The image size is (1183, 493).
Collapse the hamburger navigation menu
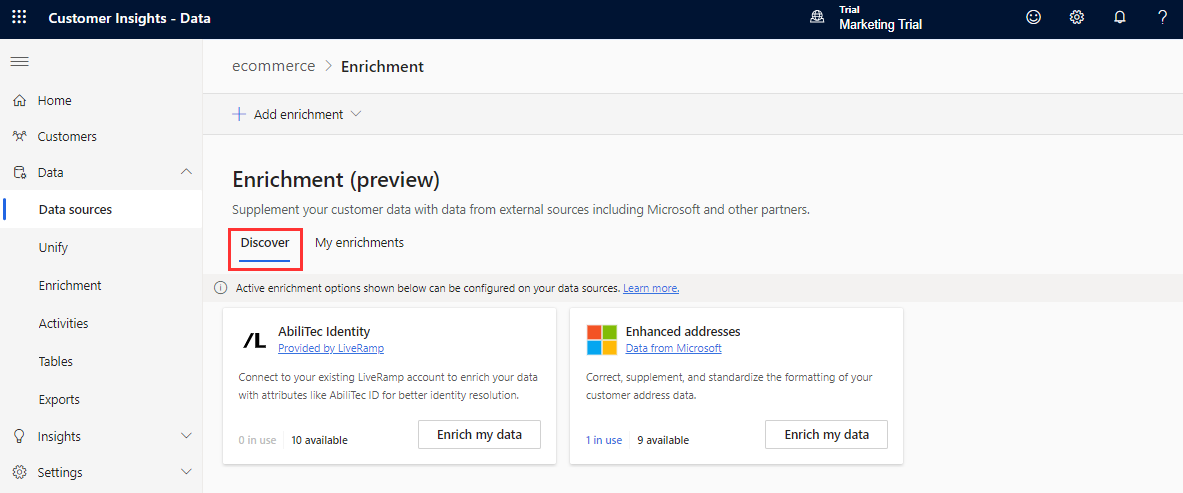click(x=19, y=62)
